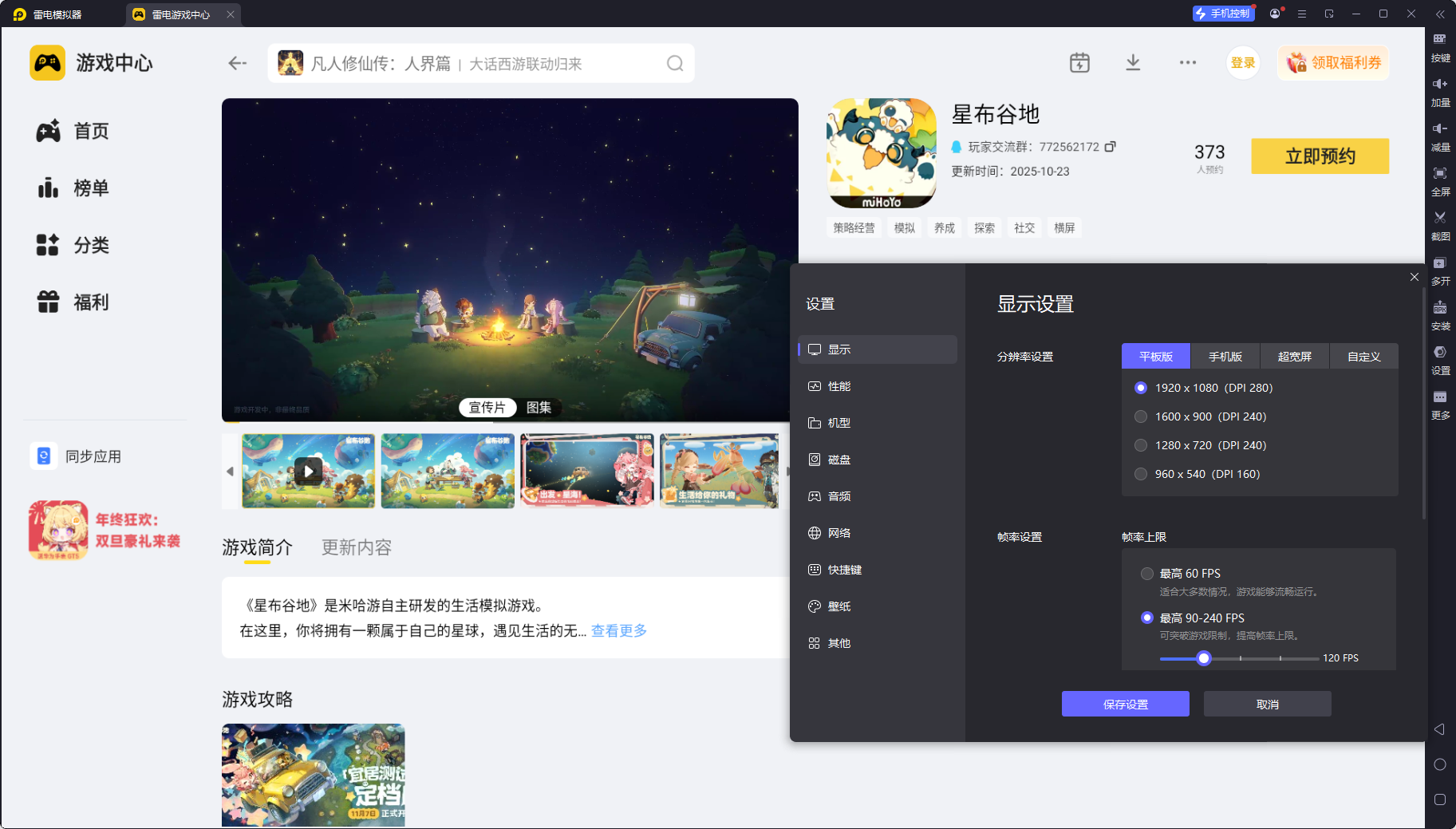Tap the Android home circle button
Image resolution: width=1456 pixels, height=829 pixels.
pos(1440,764)
